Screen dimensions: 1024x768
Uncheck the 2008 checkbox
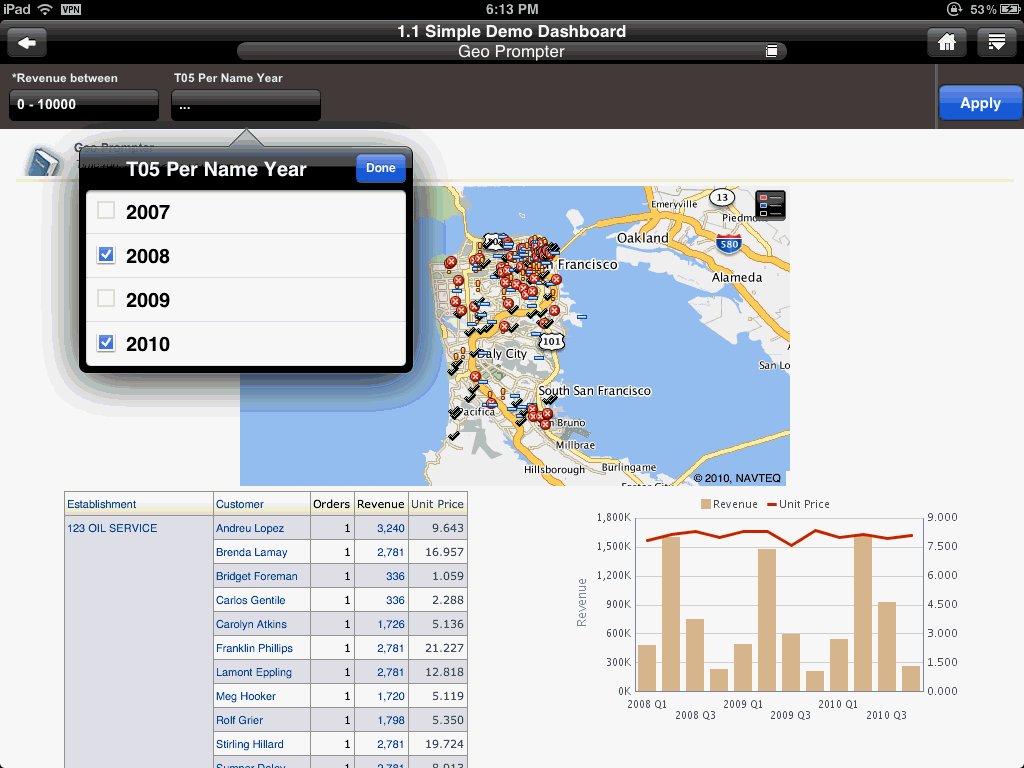pyautogui.click(x=104, y=255)
